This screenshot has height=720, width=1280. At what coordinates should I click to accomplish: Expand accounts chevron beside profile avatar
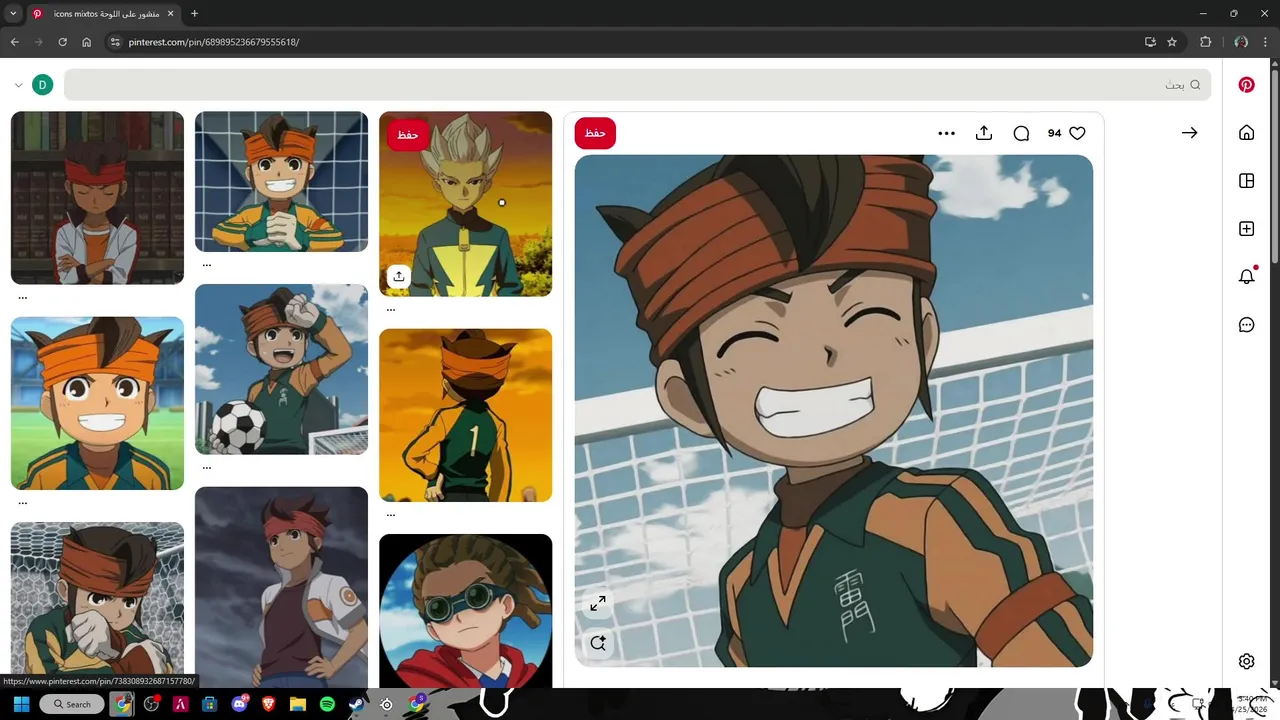[18, 85]
